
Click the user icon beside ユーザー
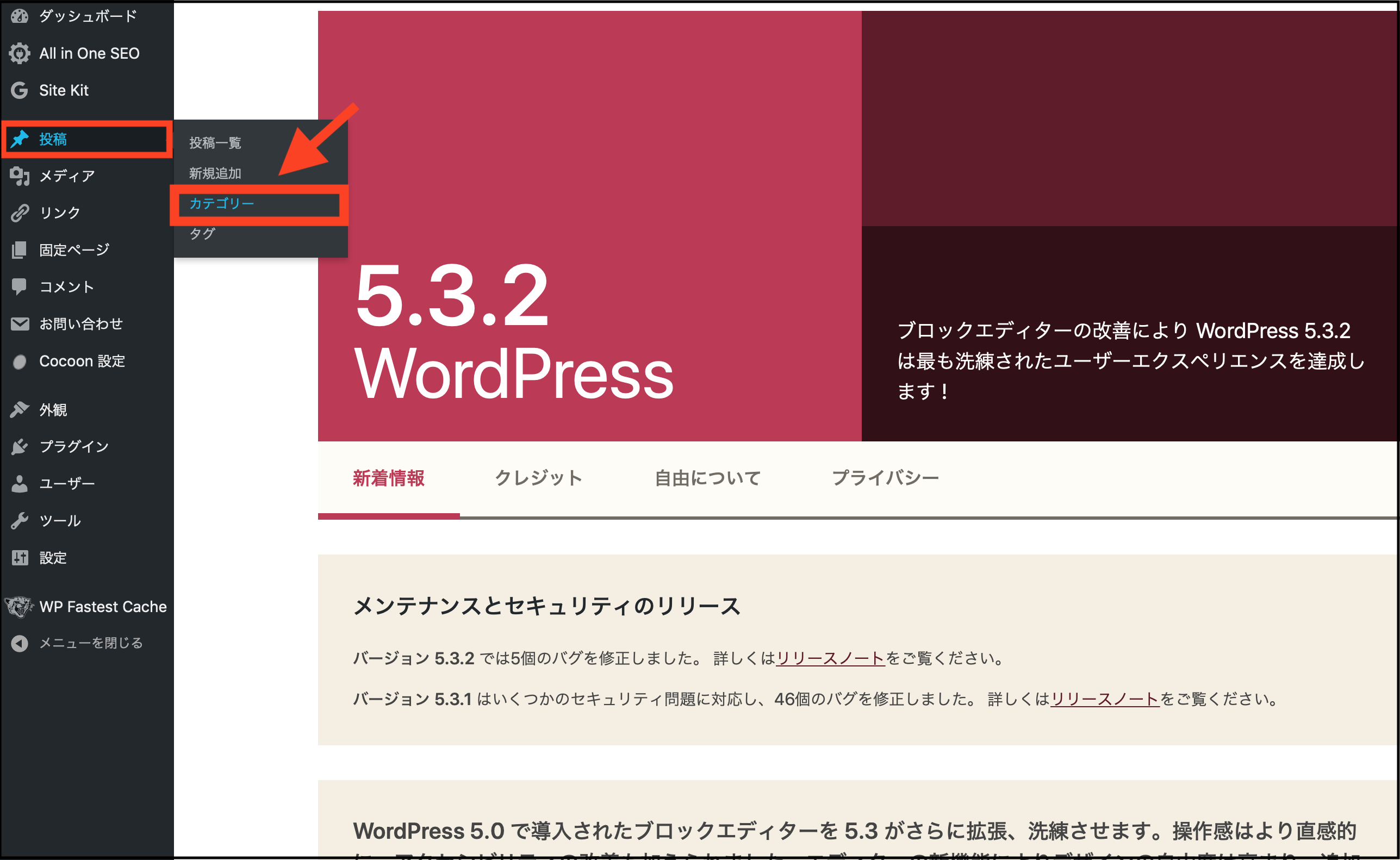tap(20, 483)
